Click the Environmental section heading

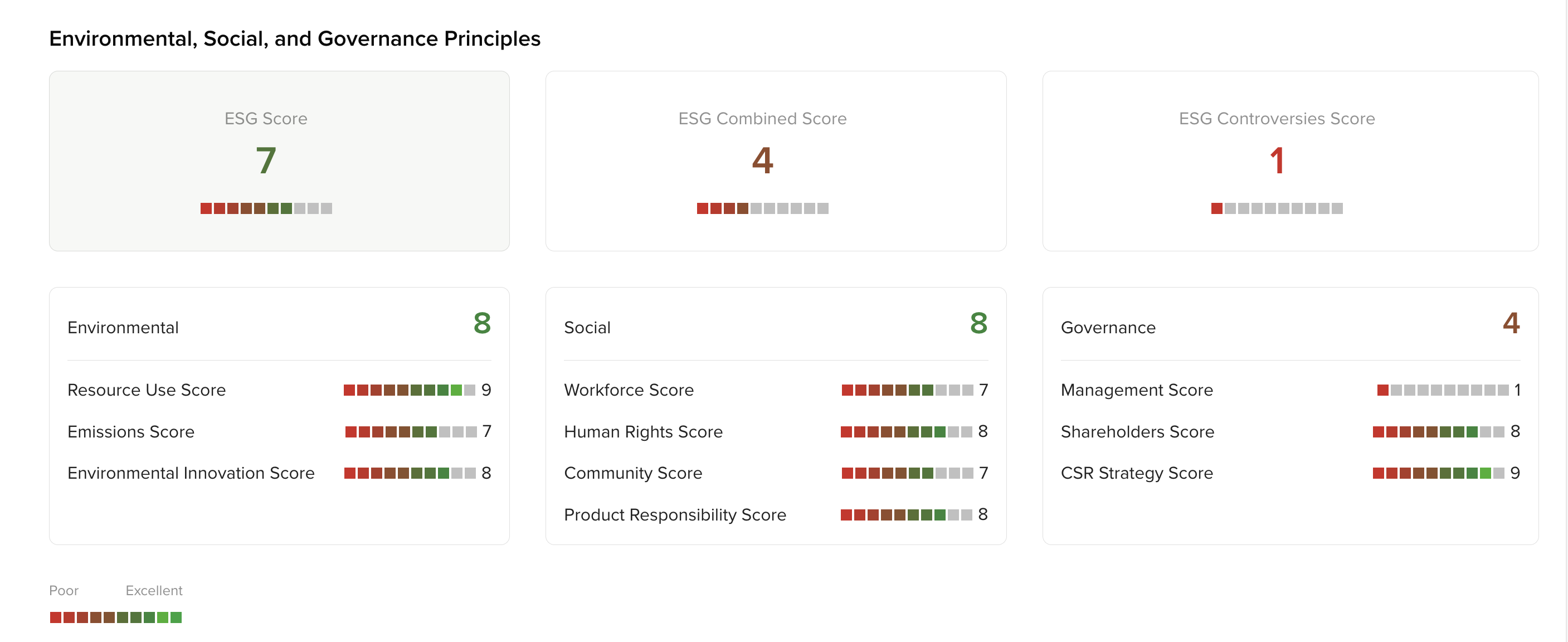point(123,327)
